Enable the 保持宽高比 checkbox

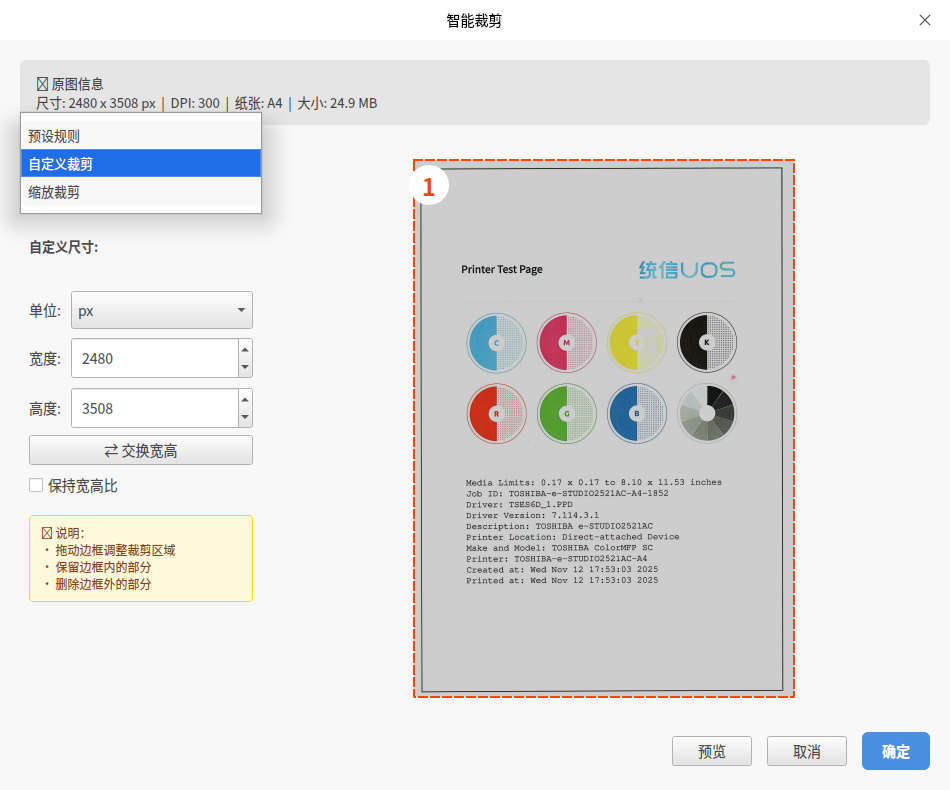[x=36, y=485]
